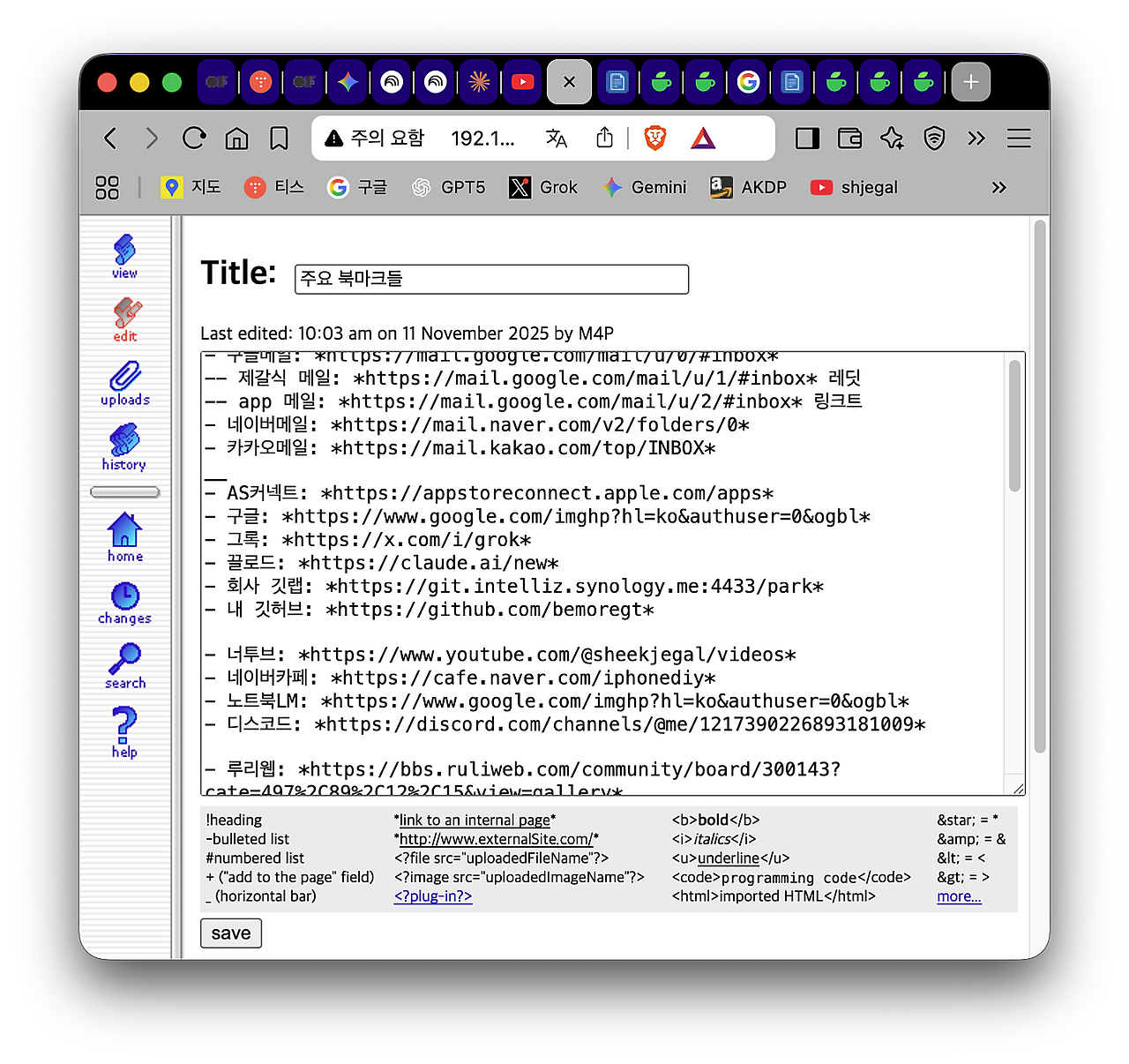Open the 지도 bookmark
This screenshot has width=1129, height=1064.
click(x=191, y=187)
